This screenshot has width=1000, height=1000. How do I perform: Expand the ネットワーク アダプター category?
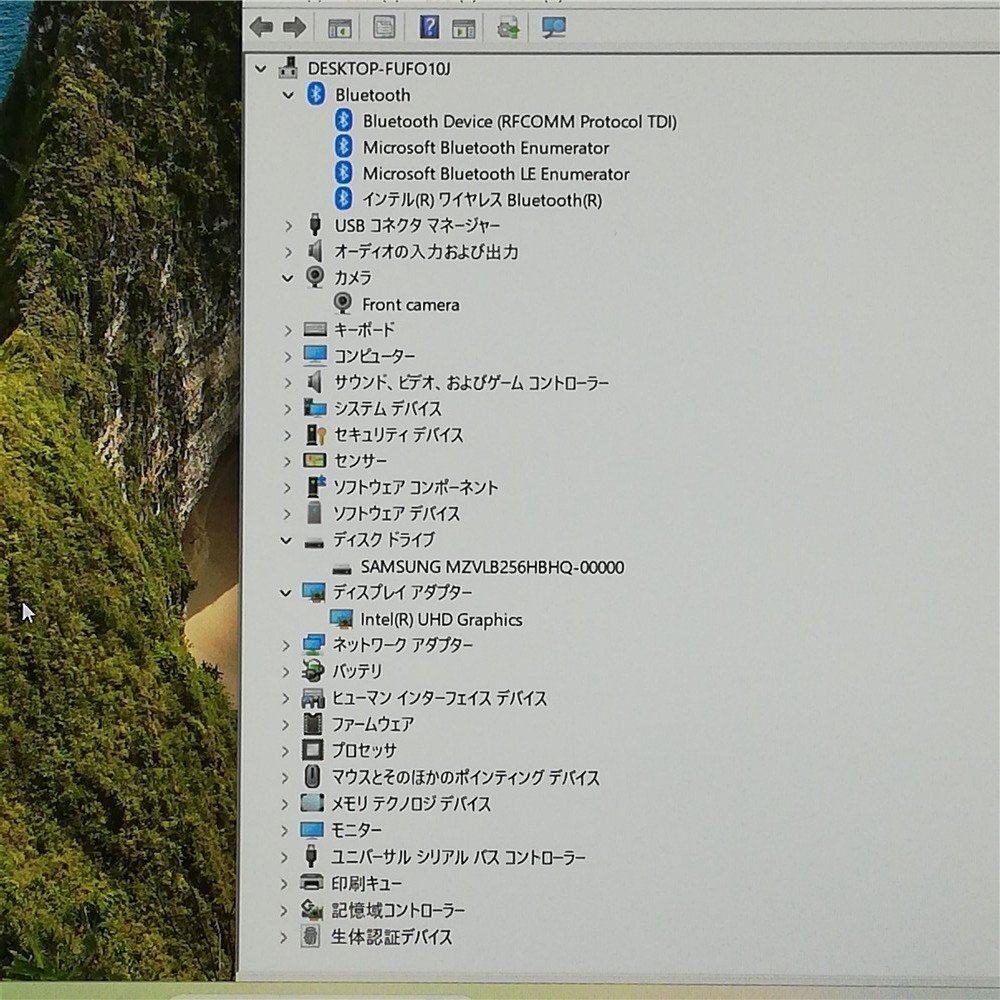[x=286, y=646]
